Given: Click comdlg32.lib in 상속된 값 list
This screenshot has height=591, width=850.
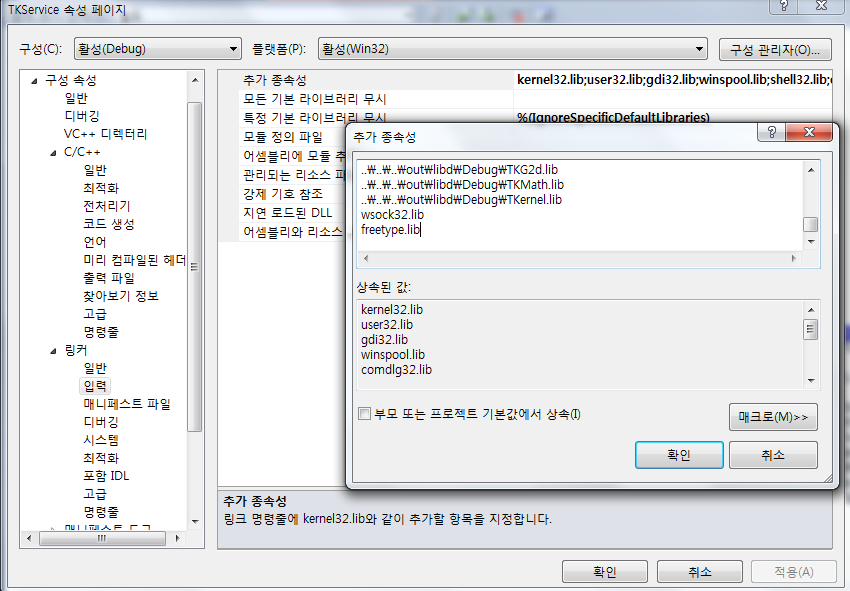Looking at the screenshot, I should click(x=396, y=370).
